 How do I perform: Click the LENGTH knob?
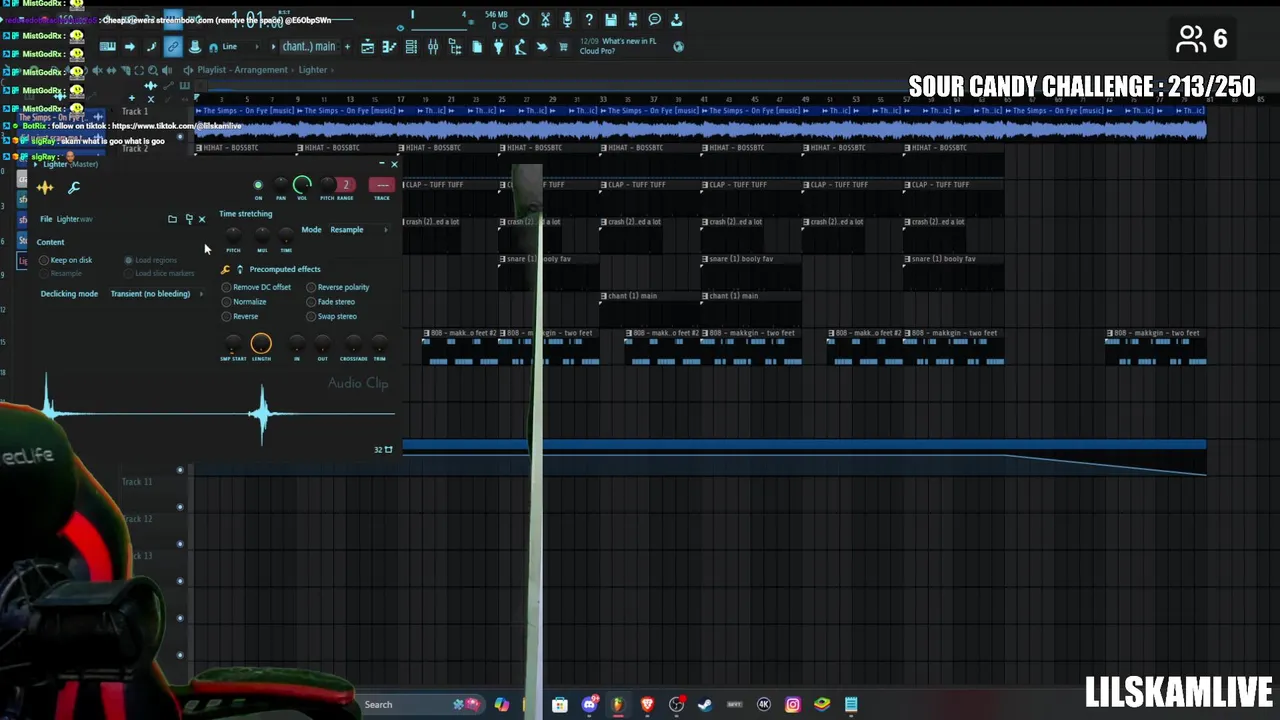pos(261,344)
